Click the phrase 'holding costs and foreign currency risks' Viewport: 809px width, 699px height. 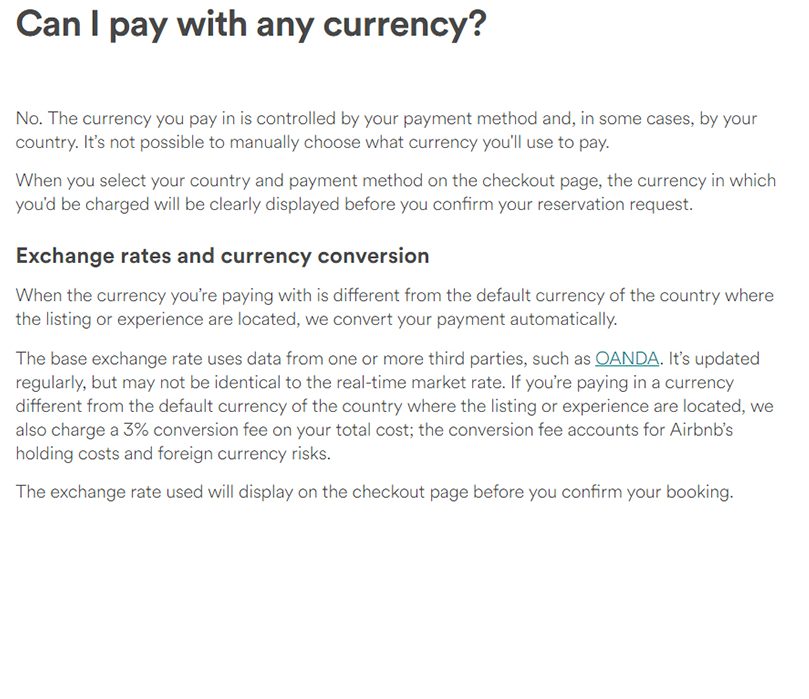point(173,453)
